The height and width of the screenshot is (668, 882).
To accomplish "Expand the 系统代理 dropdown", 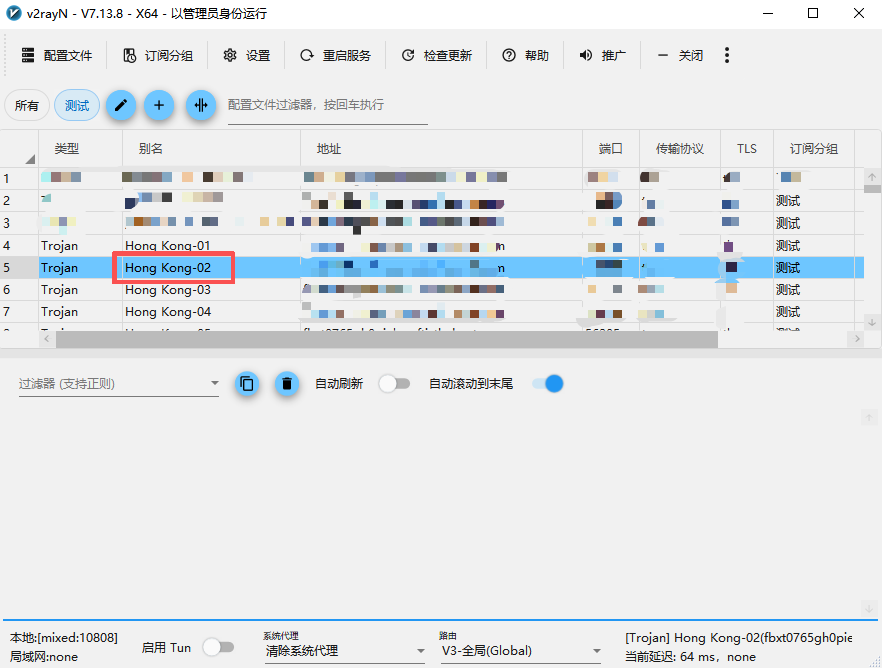I will 343,650.
